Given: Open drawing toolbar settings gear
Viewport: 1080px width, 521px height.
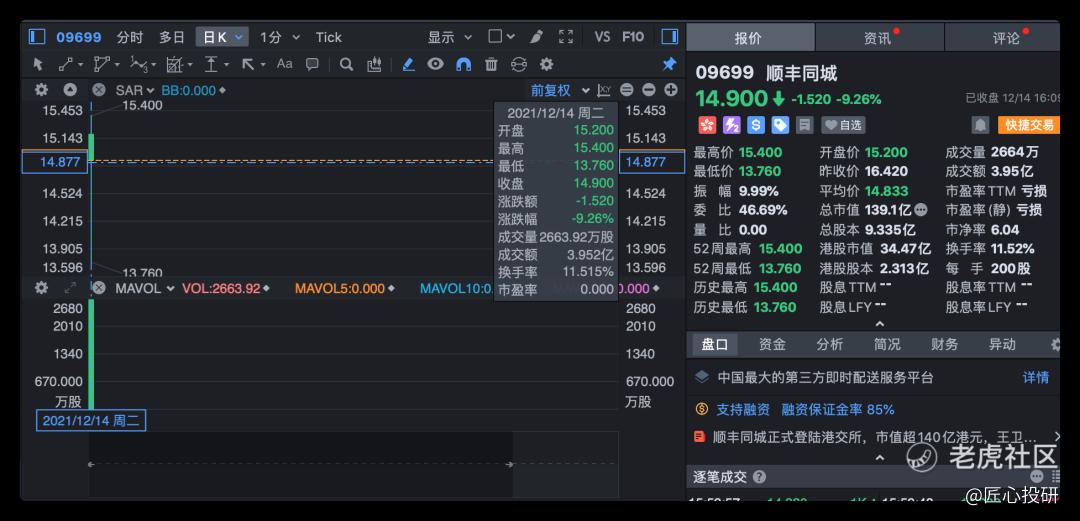Looking at the screenshot, I should [546, 64].
